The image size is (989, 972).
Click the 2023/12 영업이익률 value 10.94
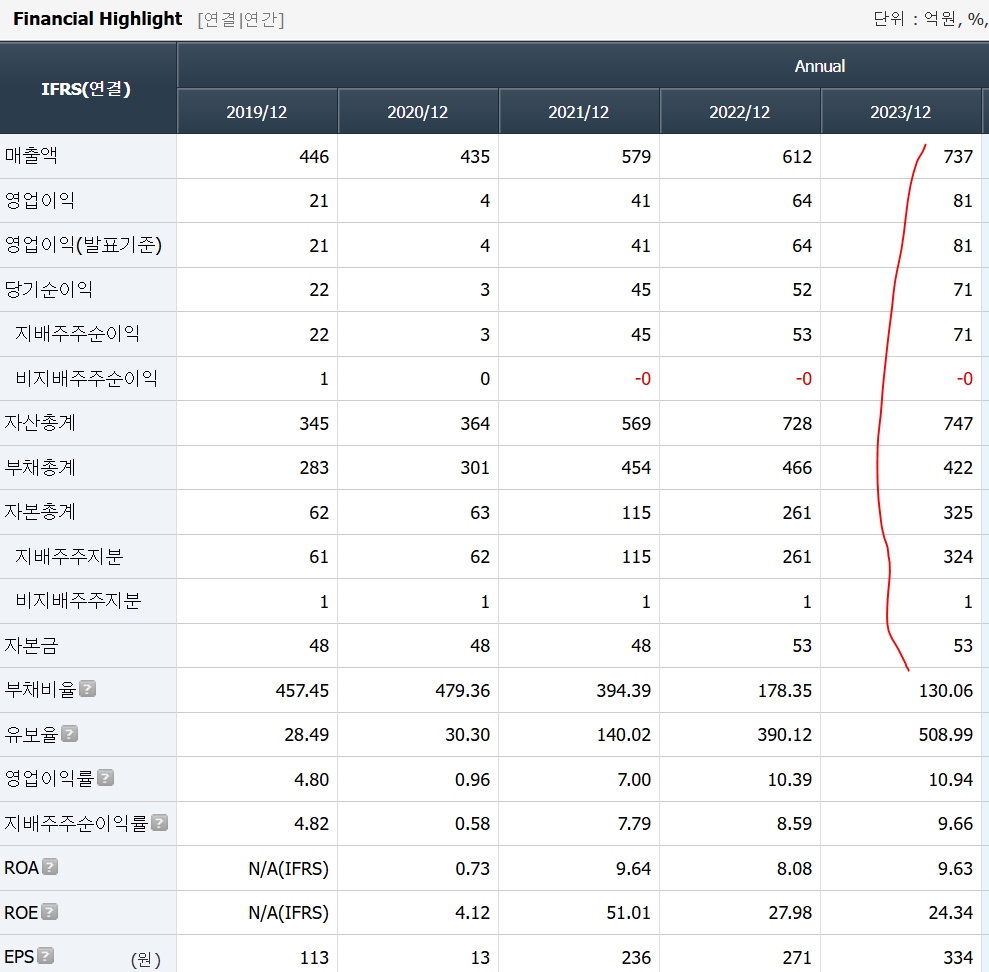pos(951,780)
